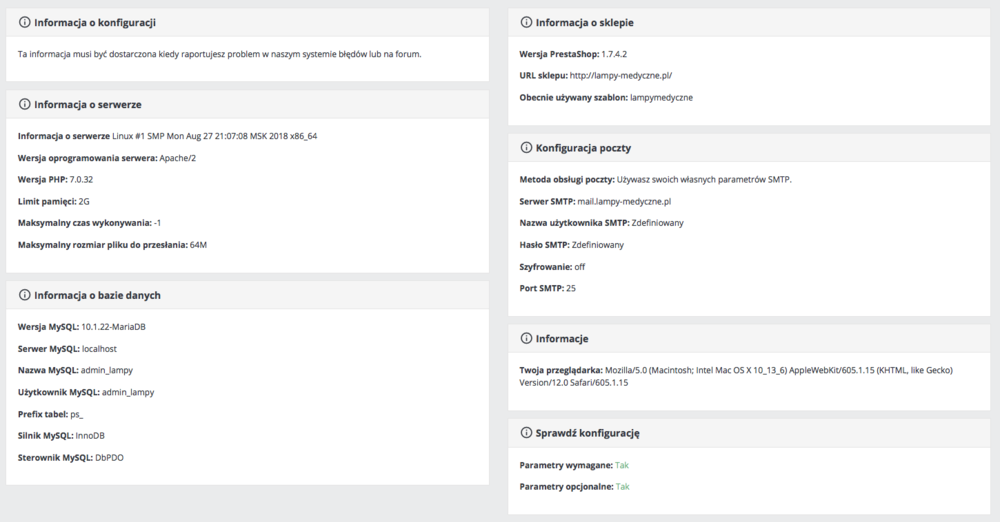Click the PrestaShop version 1.7.4.2 text
This screenshot has height=522, width=1000.
click(621, 53)
